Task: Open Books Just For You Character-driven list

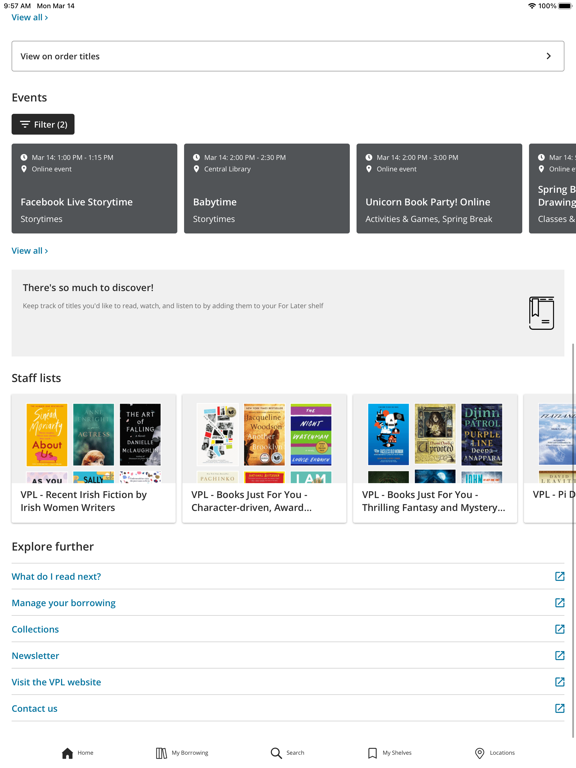Action: pyautogui.click(x=264, y=459)
